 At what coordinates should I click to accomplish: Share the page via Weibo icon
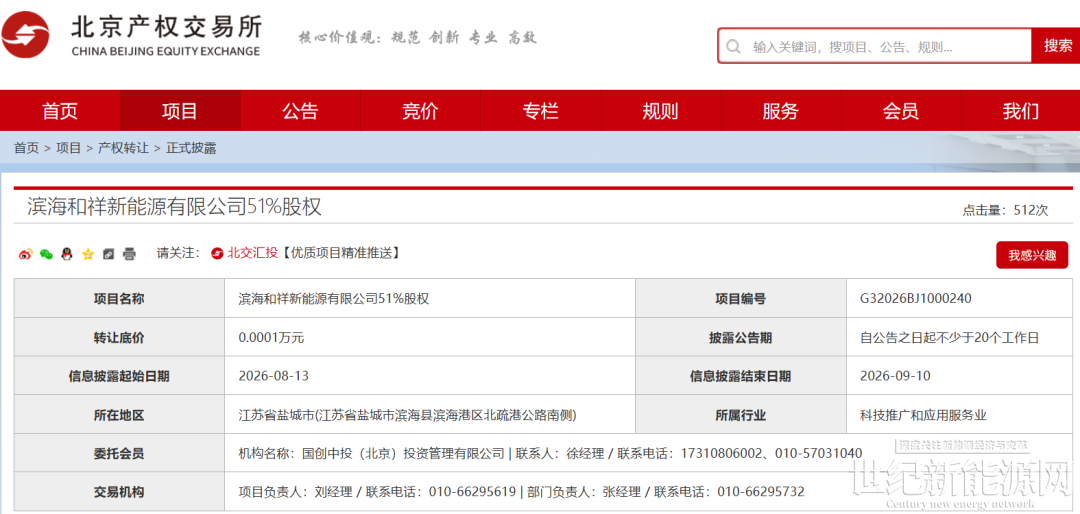coord(25,254)
